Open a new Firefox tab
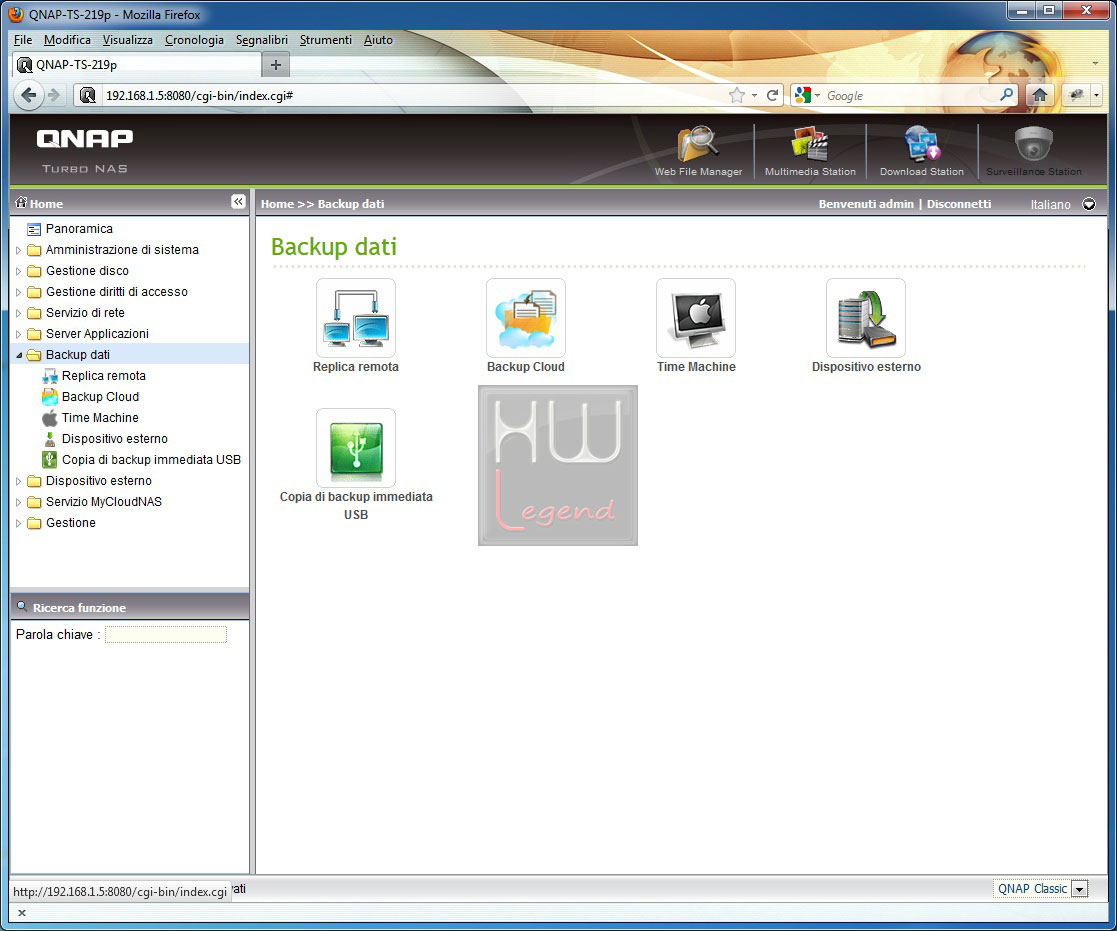This screenshot has width=1117, height=931. click(276, 65)
